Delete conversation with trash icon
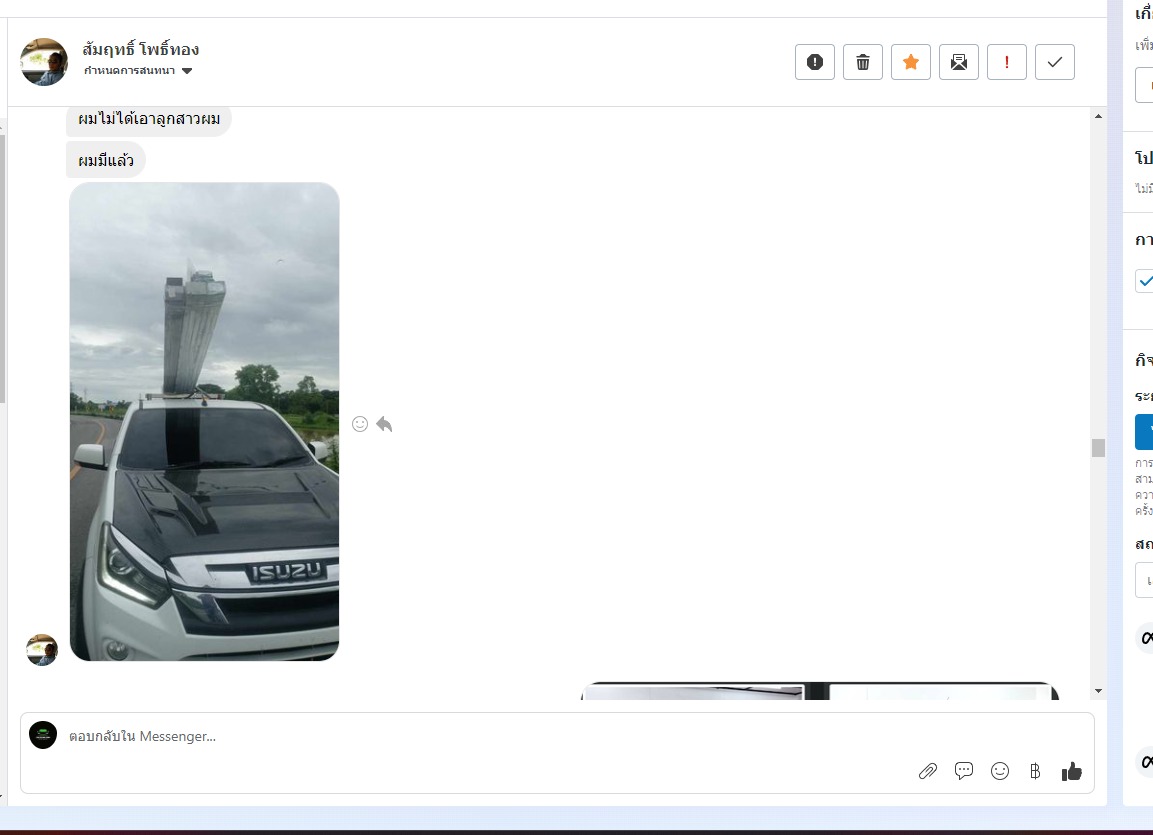The height and width of the screenshot is (835, 1153). point(863,62)
